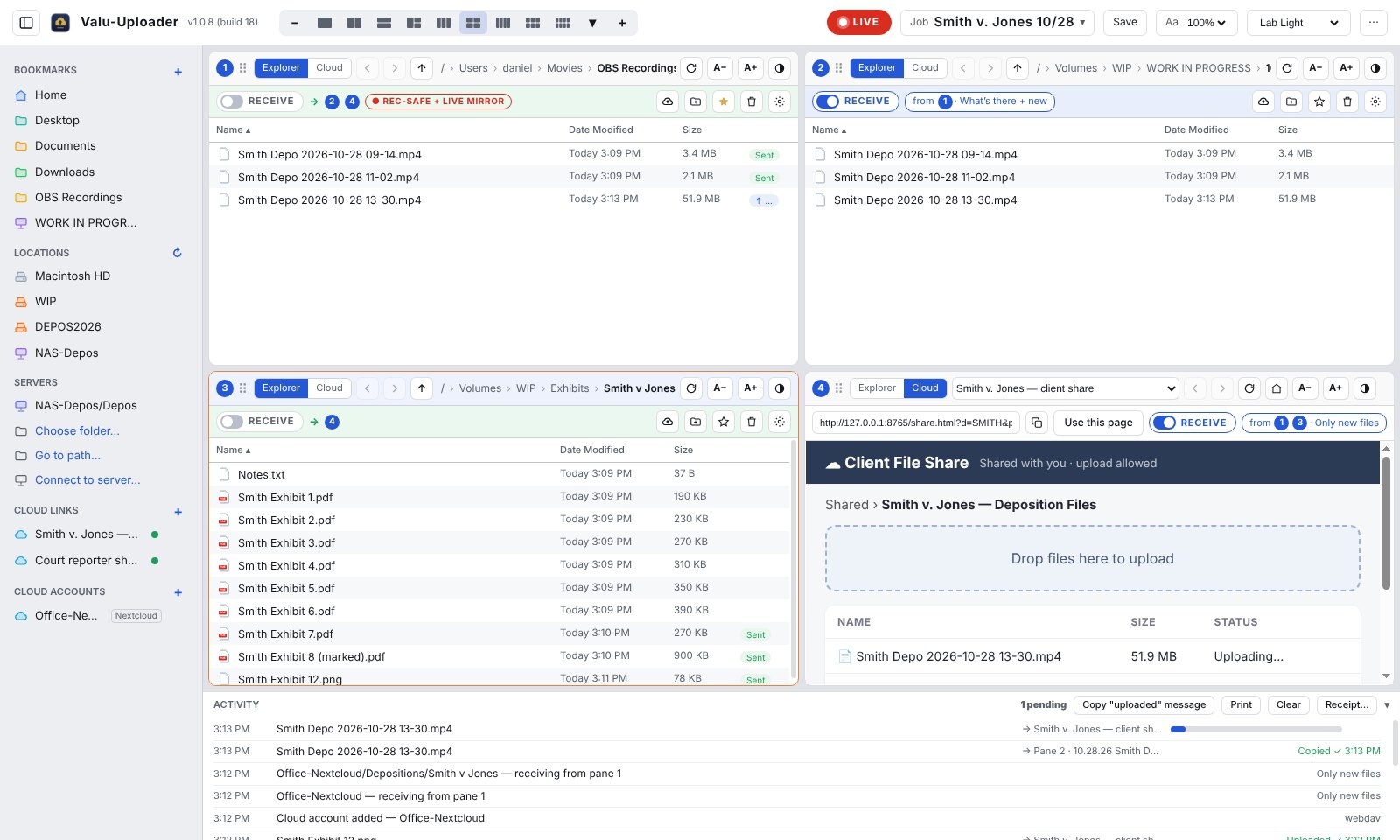This screenshot has width=1400, height=840.
Task: Switch pane 1 to Cloud tab
Action: coord(329,68)
